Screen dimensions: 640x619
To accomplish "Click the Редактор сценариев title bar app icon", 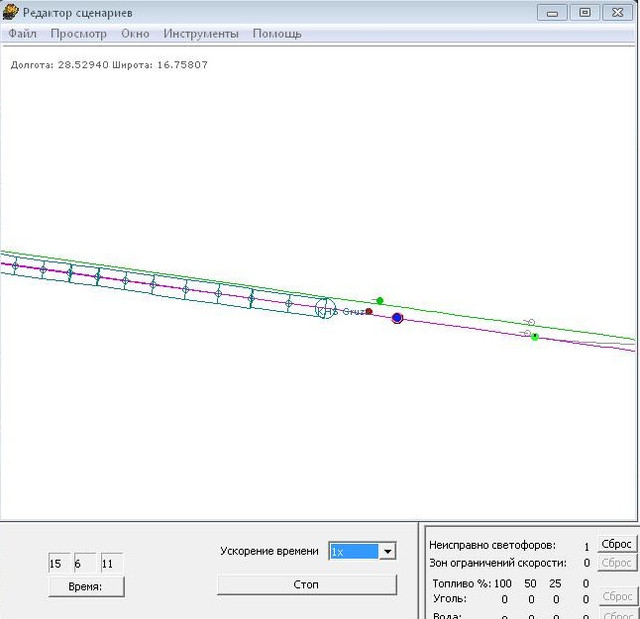I will pyautogui.click(x=10, y=12).
